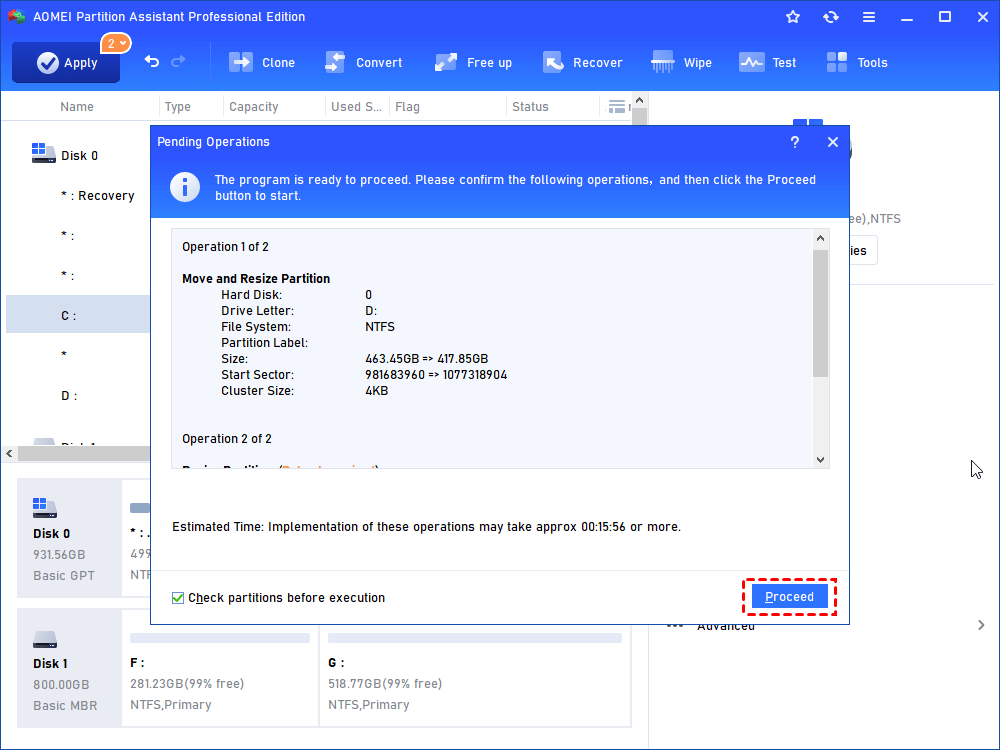The width and height of the screenshot is (1000, 750).
Task: Click the star favorite icon in title bar
Action: click(x=793, y=17)
